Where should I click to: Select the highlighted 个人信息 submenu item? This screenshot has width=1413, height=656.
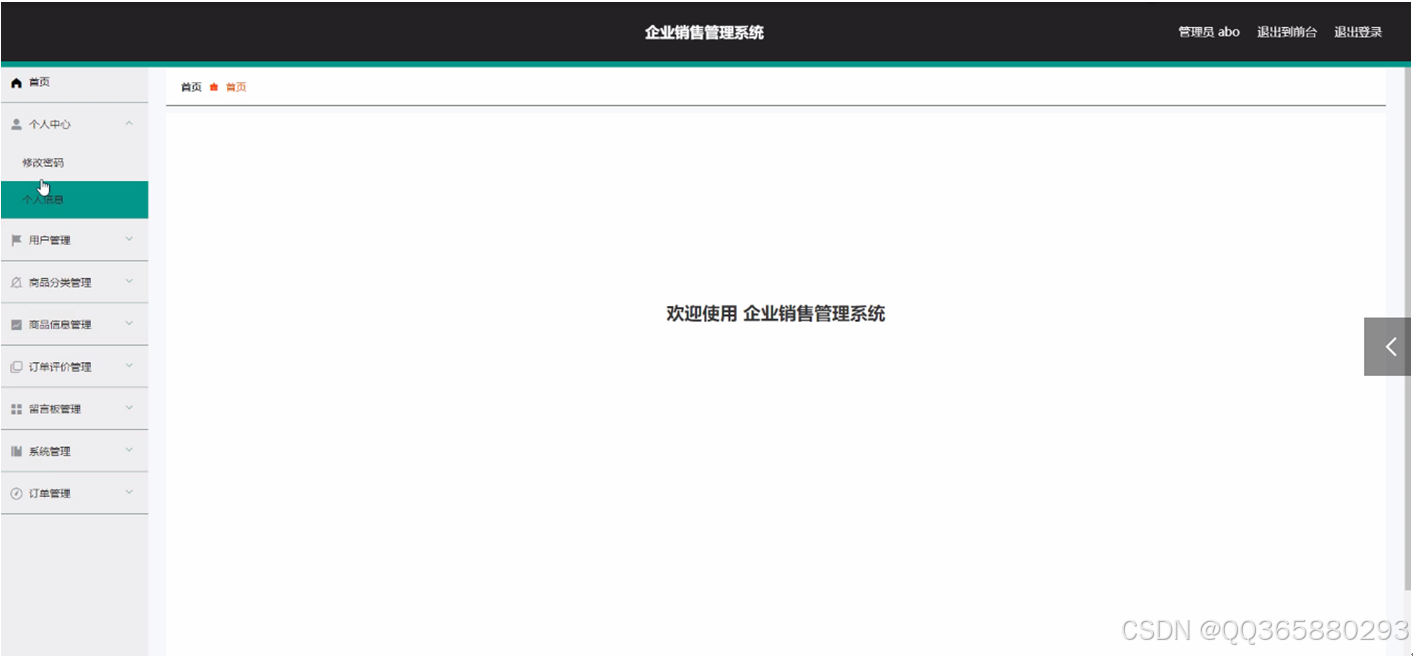pos(74,200)
